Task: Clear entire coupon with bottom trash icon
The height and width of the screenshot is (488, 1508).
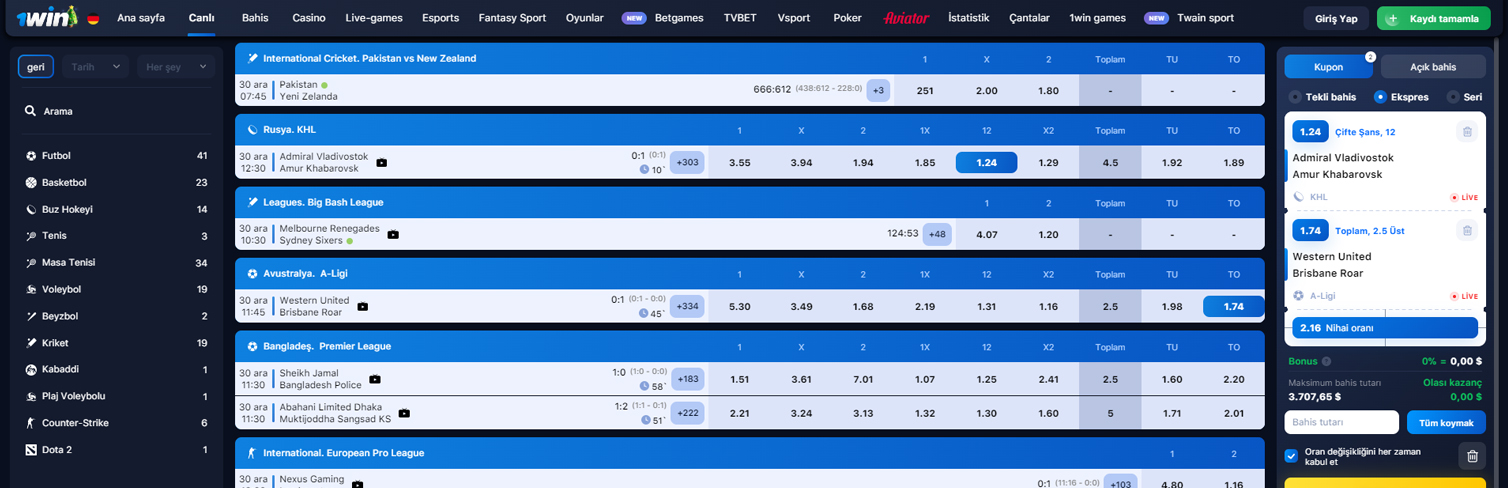Action: click(x=1472, y=456)
